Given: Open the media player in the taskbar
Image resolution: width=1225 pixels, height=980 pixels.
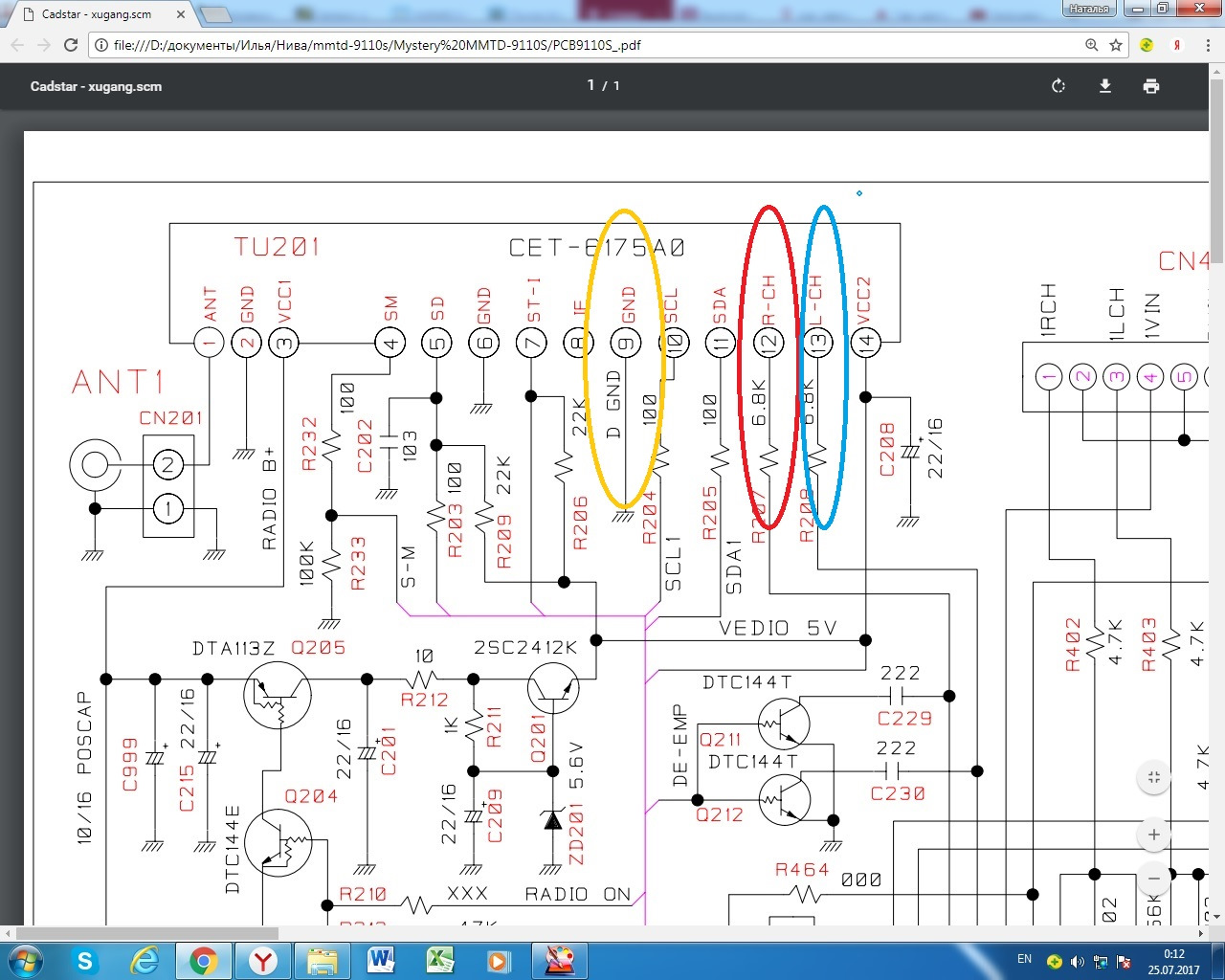Looking at the screenshot, I should coord(499,961).
